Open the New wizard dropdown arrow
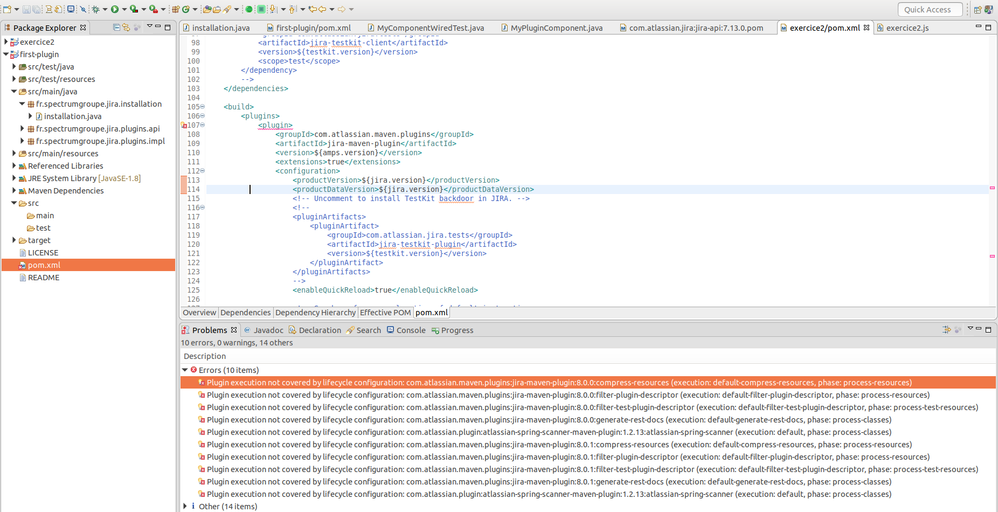 pos(17,9)
